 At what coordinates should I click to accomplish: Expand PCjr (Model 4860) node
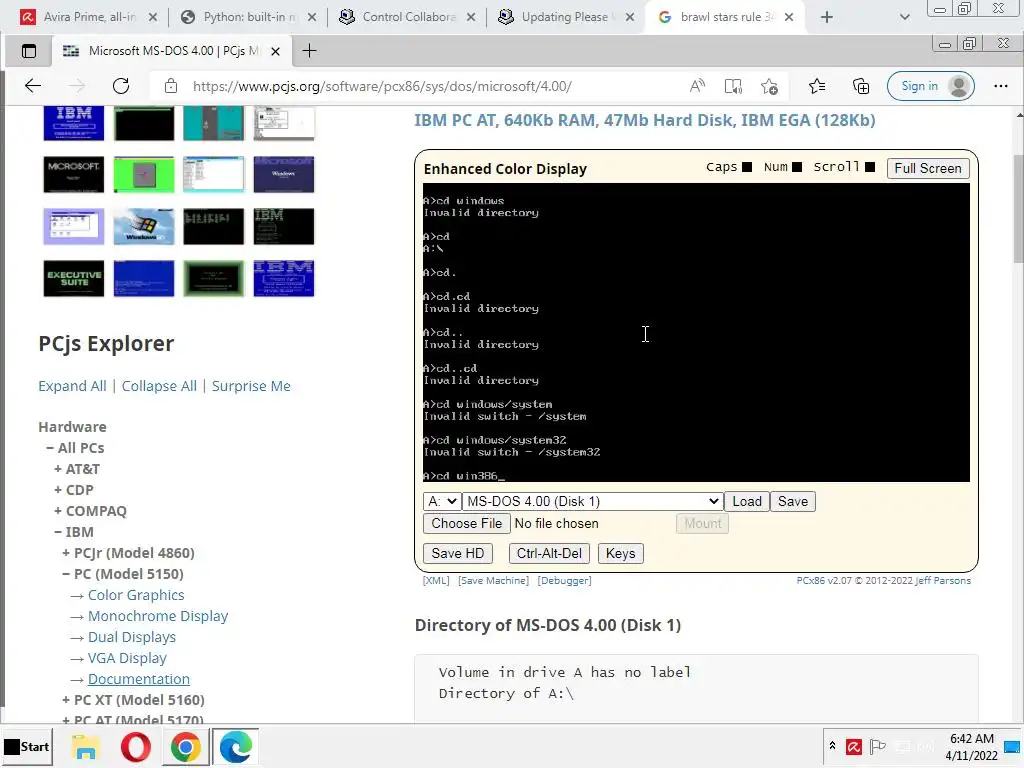click(66, 553)
